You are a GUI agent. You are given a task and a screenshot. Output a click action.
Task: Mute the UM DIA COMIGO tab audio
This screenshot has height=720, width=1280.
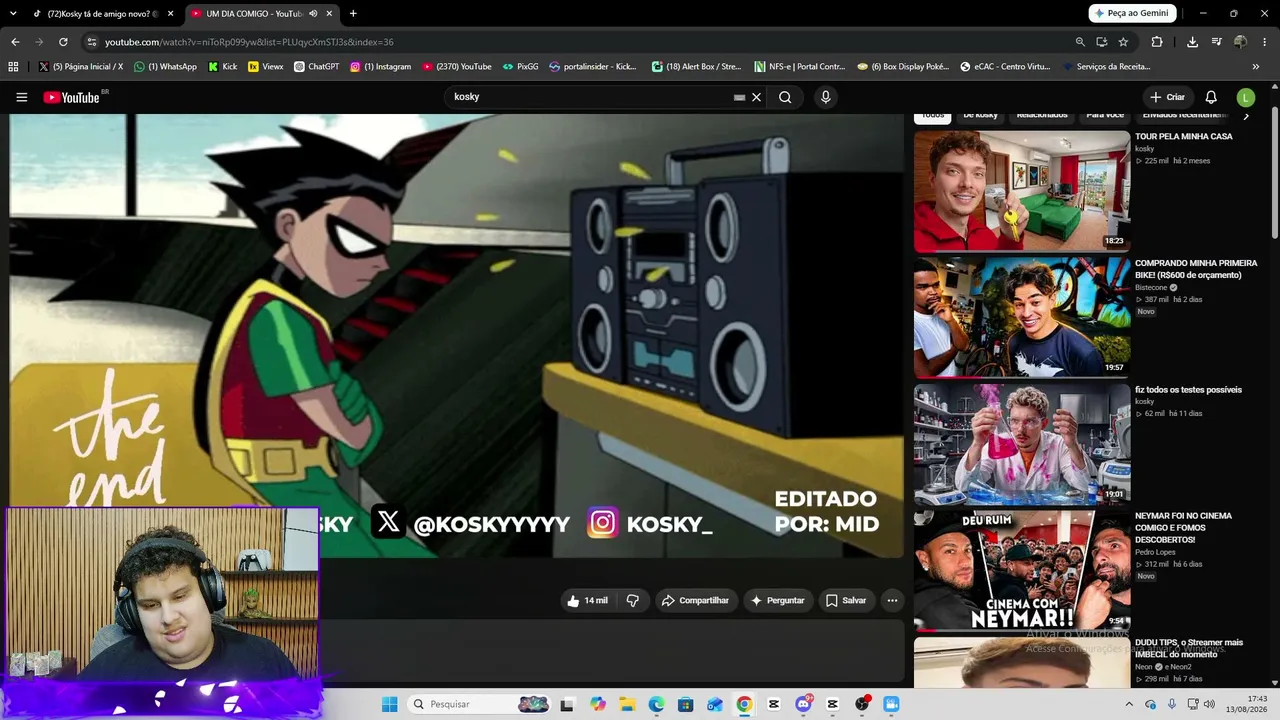click(313, 14)
